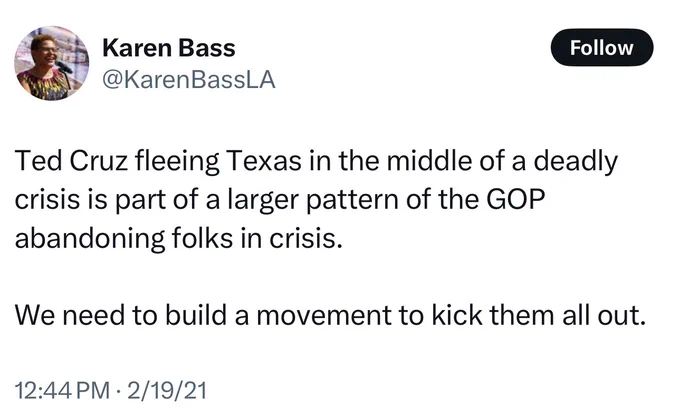The height and width of the screenshot is (417, 680).
Task: Click the word "Follow" inside black pill
Action: click(x=602, y=48)
